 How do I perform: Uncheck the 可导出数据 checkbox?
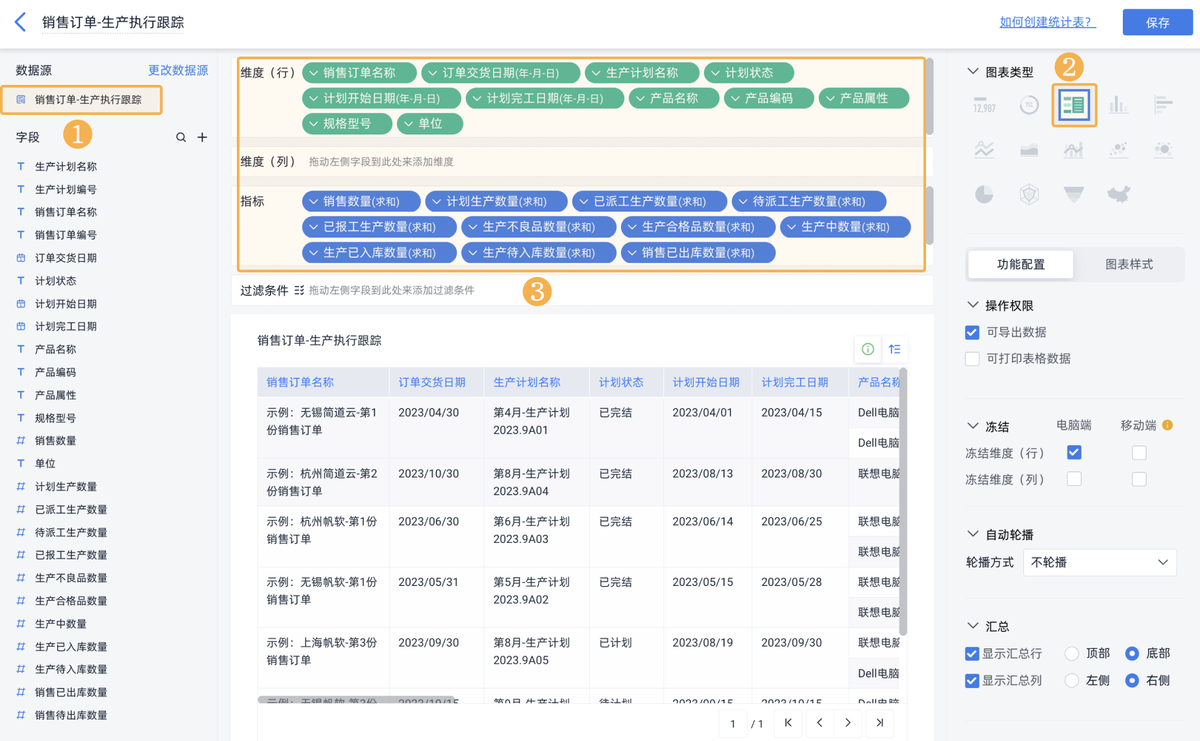tap(972, 332)
